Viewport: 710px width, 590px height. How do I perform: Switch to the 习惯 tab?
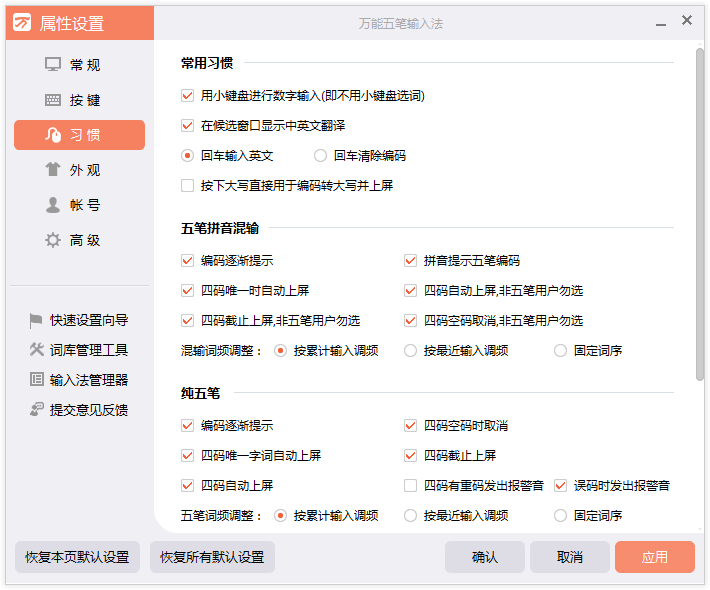pyautogui.click(x=79, y=135)
